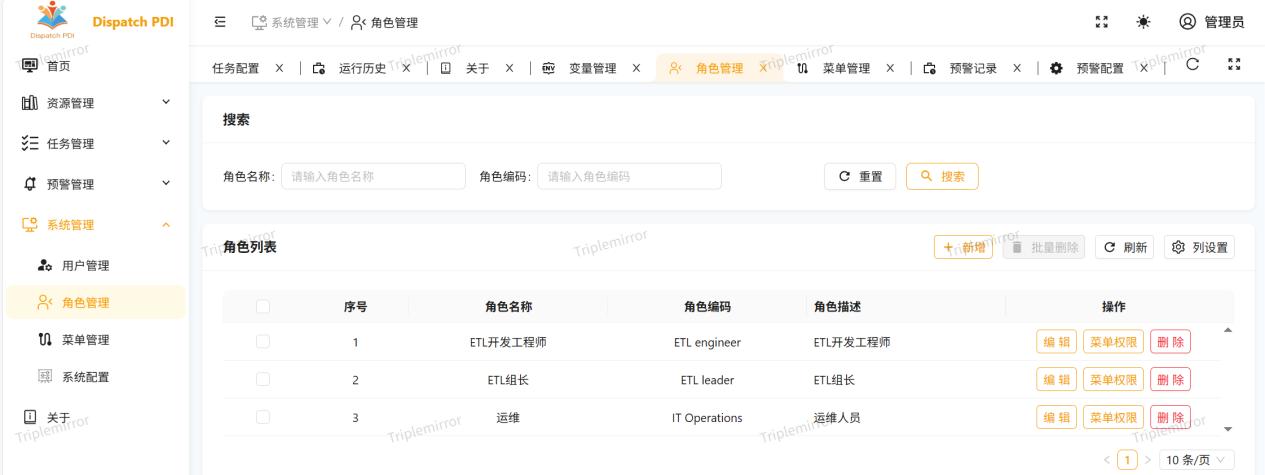1265x475 pixels.
Task: Switch to the 菜单管理 tab
Action: pos(845,68)
